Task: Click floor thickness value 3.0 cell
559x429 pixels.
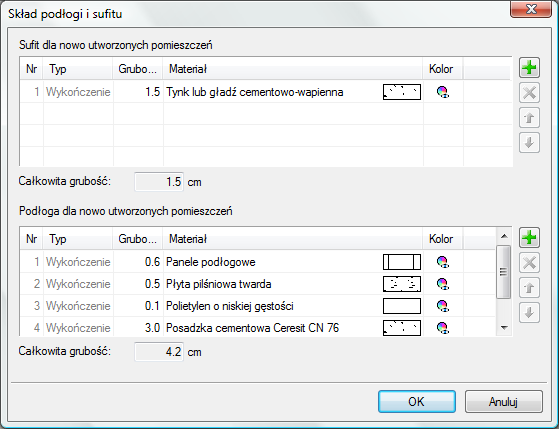Action: pyautogui.click(x=138, y=328)
